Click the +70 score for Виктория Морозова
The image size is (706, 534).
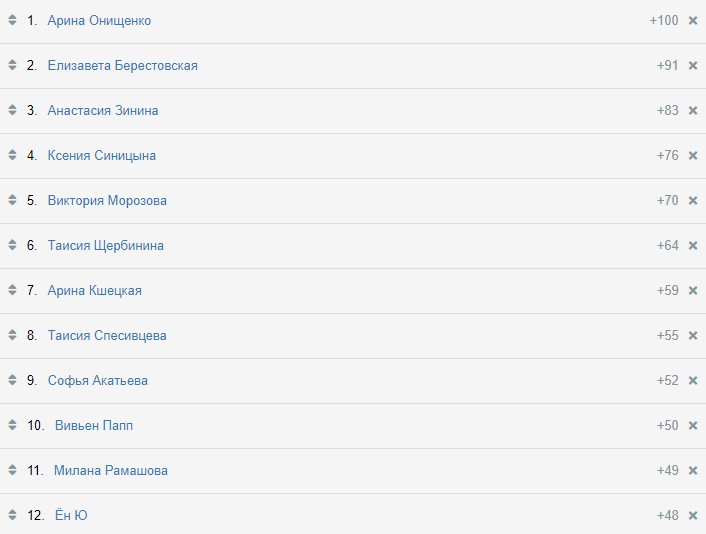click(667, 201)
